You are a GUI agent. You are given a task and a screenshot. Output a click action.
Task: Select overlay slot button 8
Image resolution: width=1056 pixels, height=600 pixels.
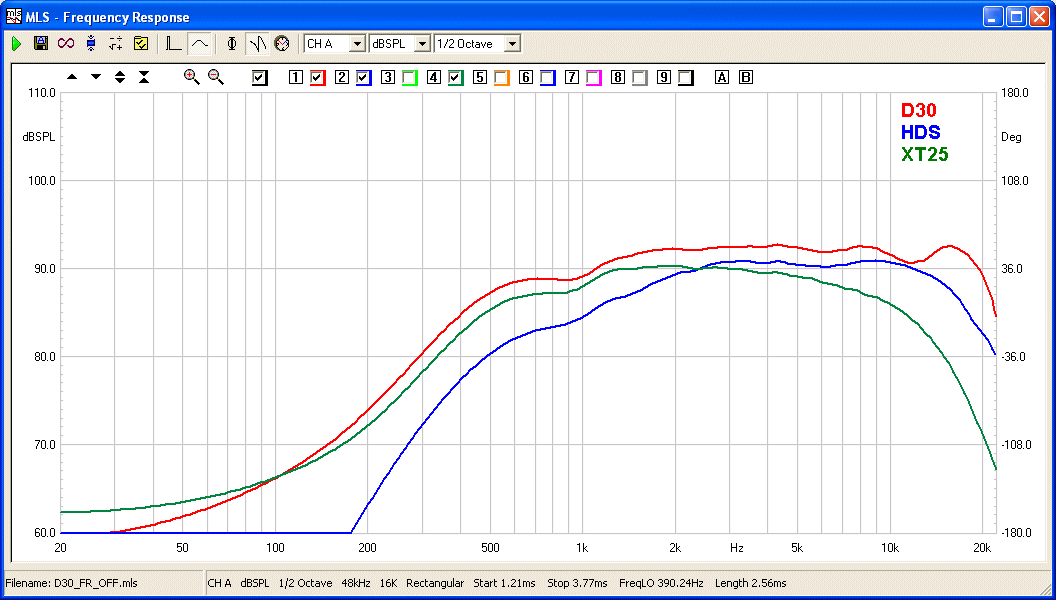click(618, 77)
